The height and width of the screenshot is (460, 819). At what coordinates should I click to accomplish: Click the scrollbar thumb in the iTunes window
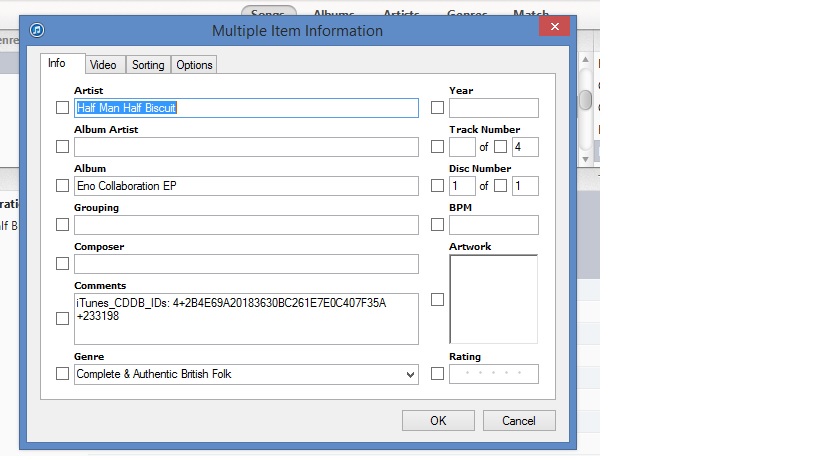[x=586, y=100]
